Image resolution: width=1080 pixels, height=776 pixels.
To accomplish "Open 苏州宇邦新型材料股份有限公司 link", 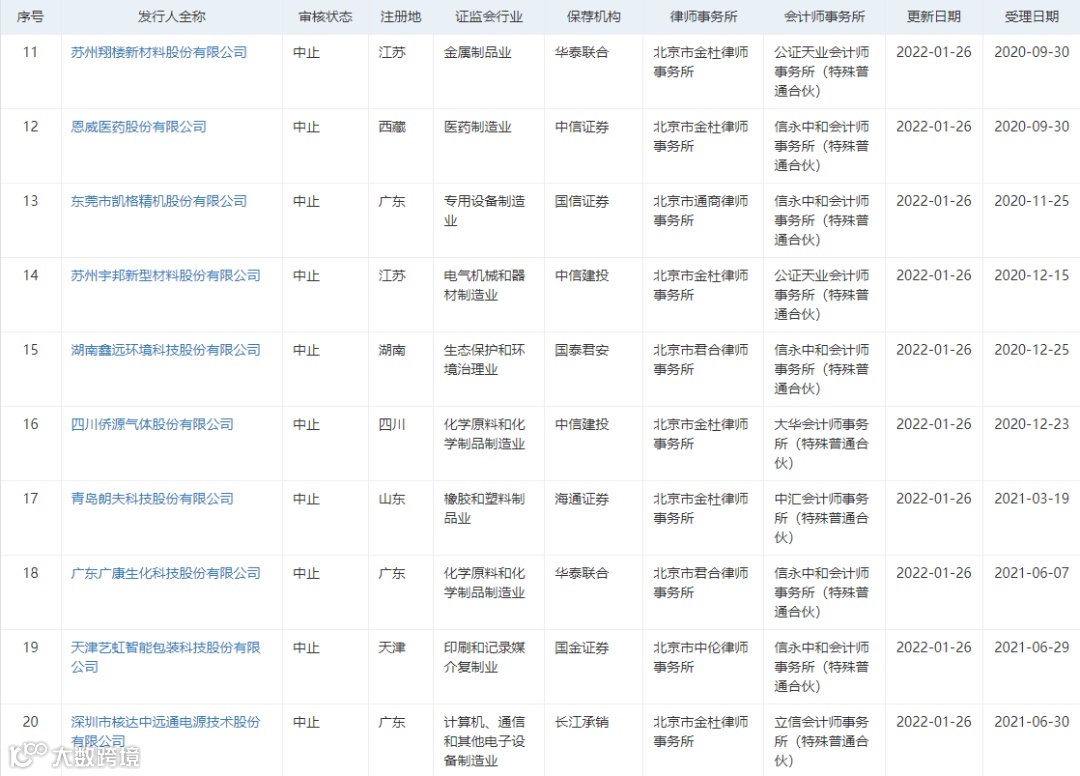I will tap(165, 275).
